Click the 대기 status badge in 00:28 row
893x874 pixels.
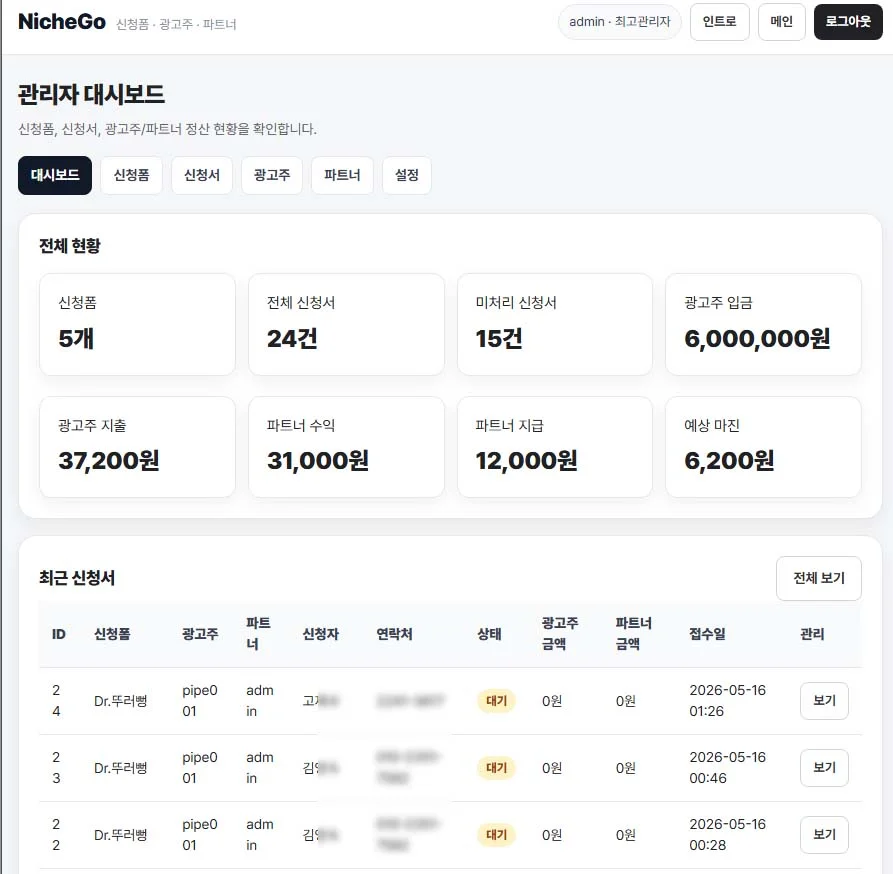click(x=496, y=835)
